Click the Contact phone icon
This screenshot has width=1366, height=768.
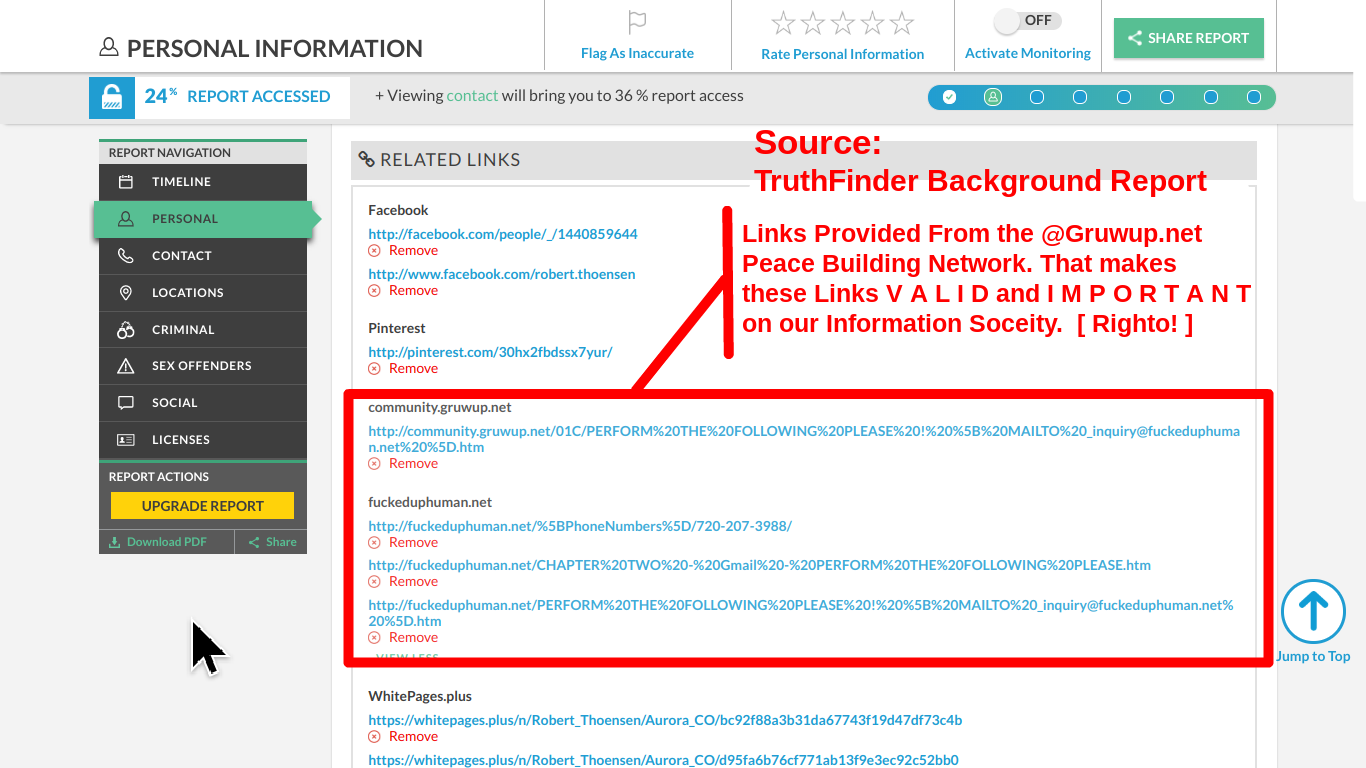tap(126, 256)
